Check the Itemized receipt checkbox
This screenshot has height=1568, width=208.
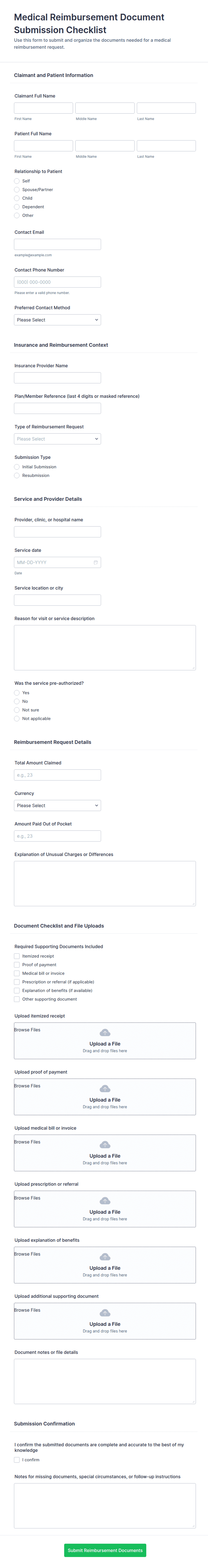17,956
